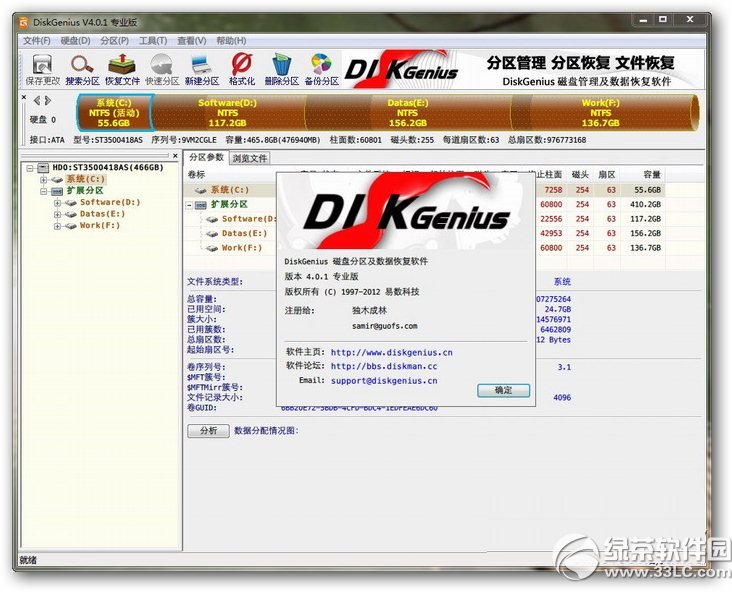Open the http://www.diskgenius.cn homepage link
This screenshot has width=732, height=592.
point(392,352)
